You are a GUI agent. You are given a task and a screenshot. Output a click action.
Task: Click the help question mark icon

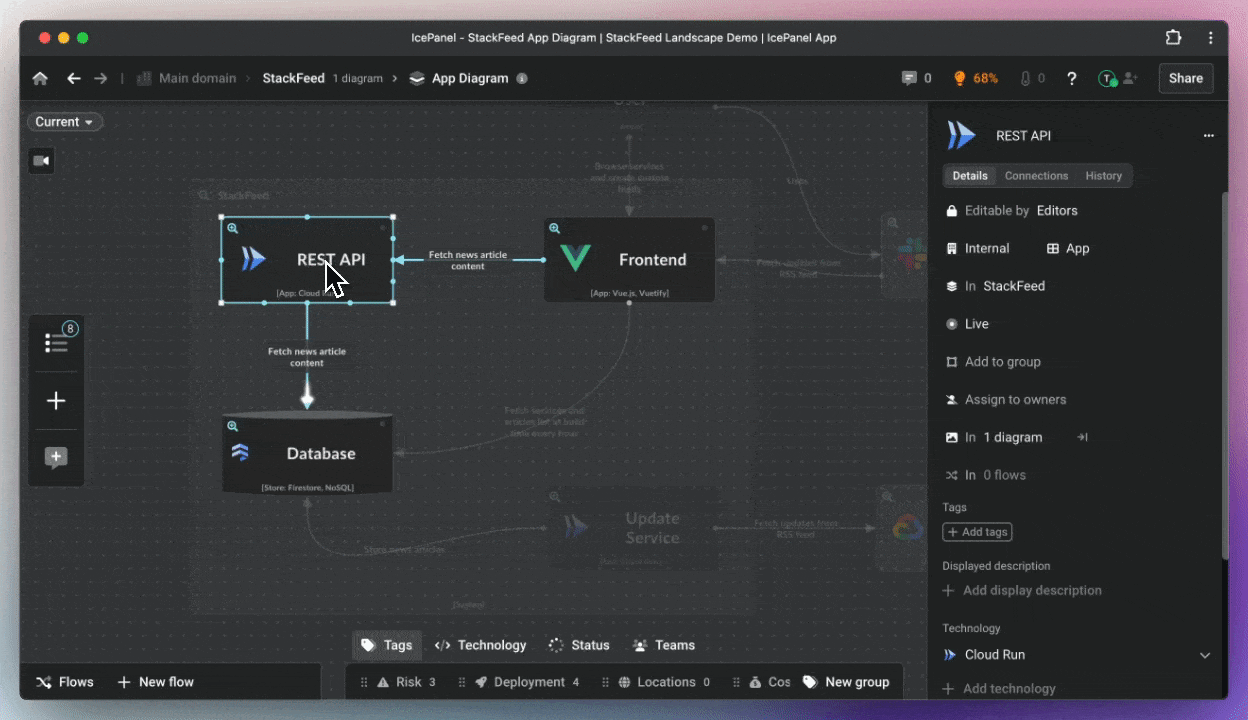tap(1071, 78)
